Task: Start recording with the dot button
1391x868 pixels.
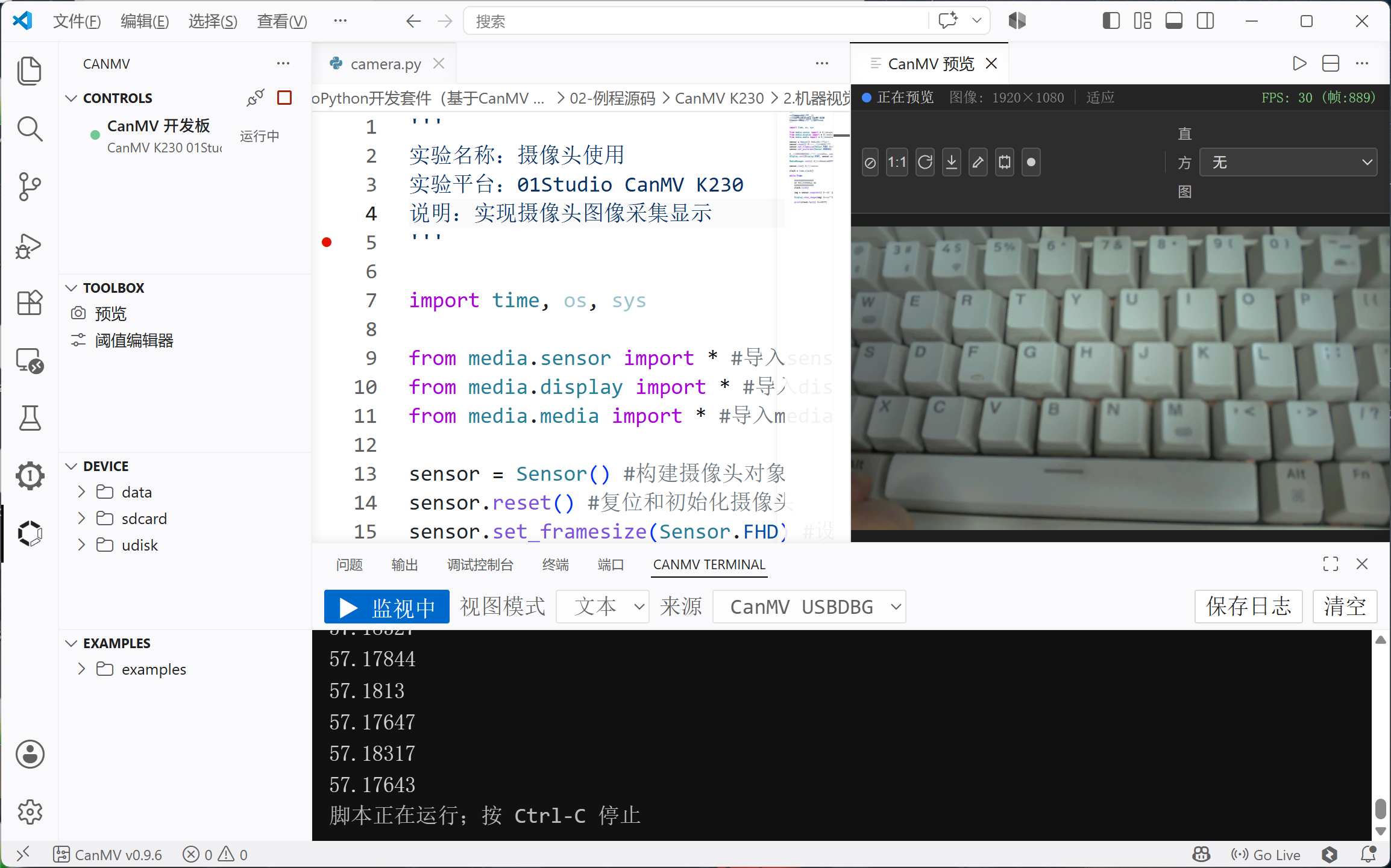Action: pos(1031,163)
